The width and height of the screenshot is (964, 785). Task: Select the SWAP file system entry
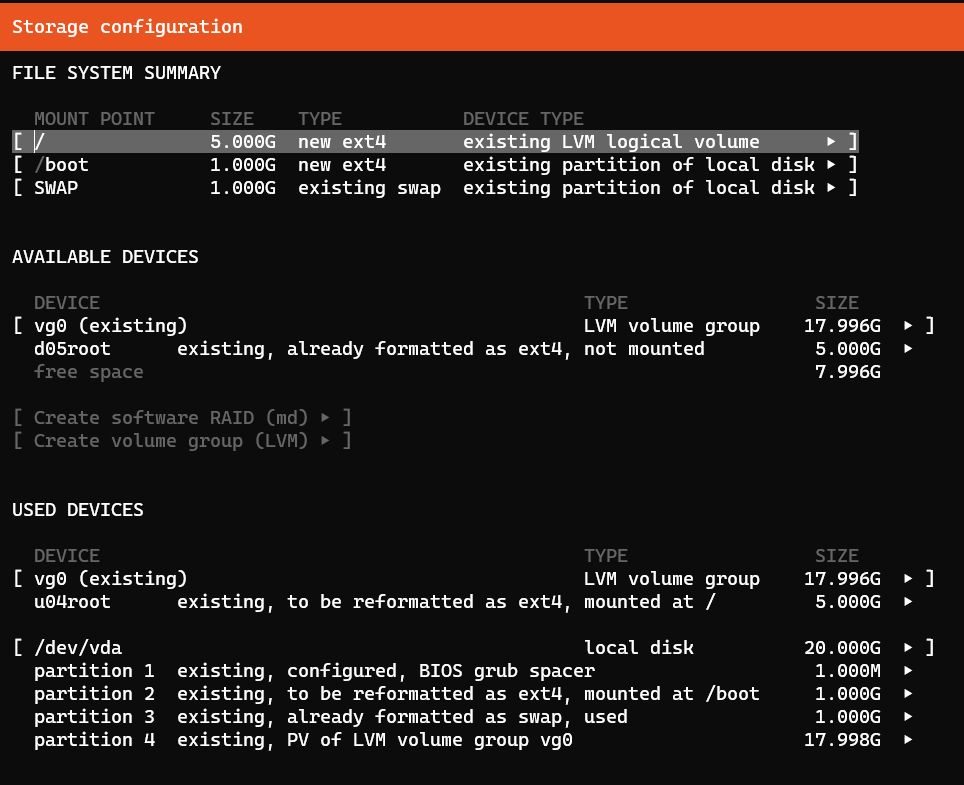click(435, 188)
